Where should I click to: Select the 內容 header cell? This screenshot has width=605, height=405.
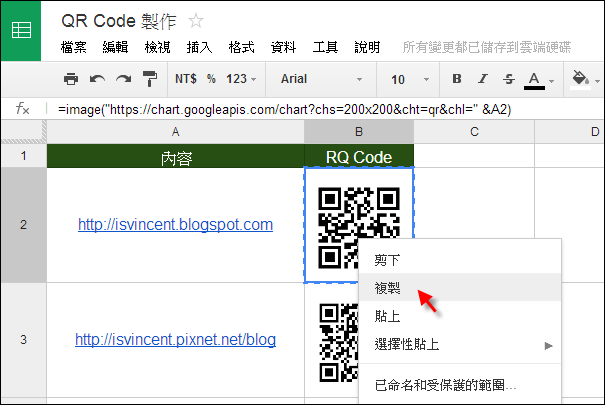coord(176,156)
